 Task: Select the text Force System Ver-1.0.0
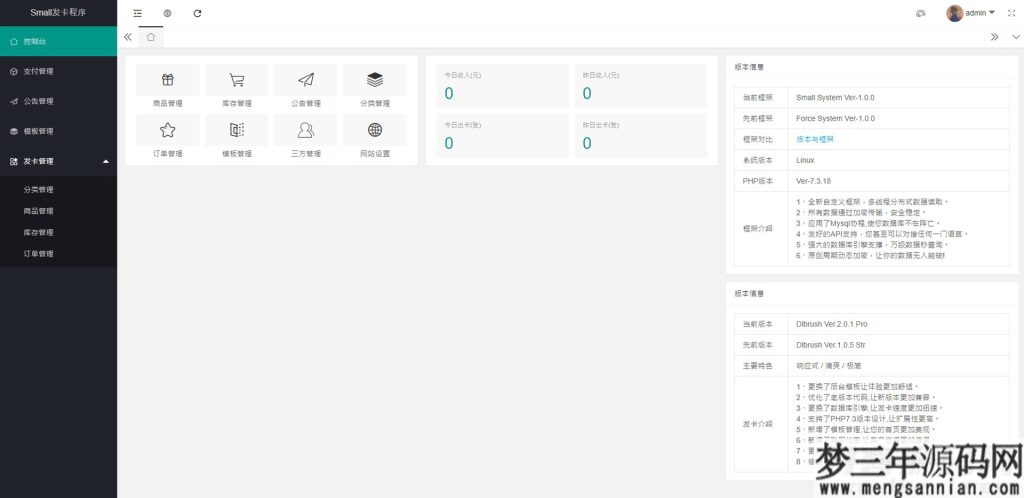pyautogui.click(x=835, y=118)
